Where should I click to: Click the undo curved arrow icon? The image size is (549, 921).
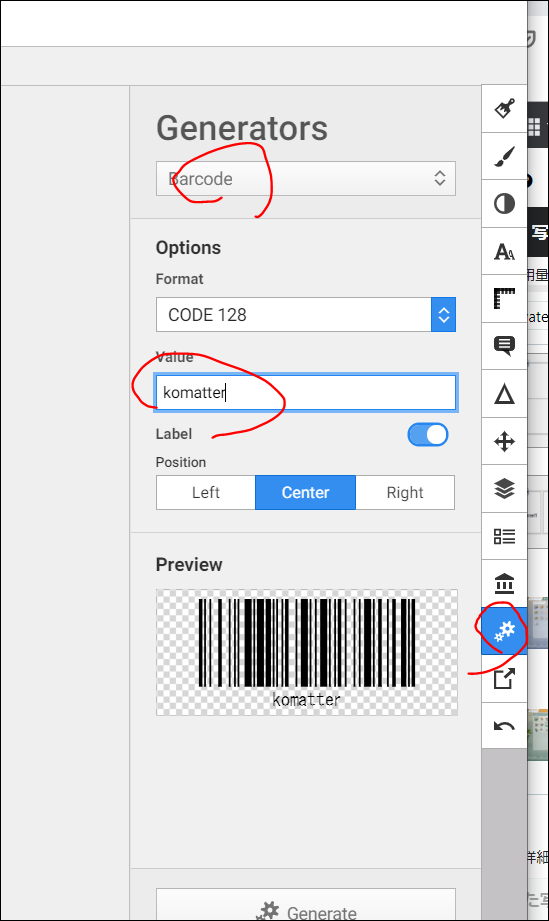(504, 727)
